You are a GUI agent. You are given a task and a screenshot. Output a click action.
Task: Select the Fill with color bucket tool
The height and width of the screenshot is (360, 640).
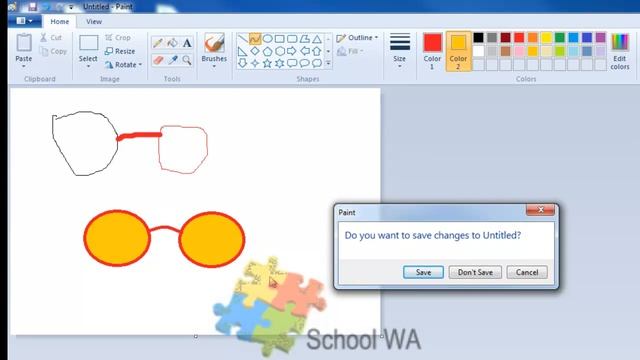(173, 43)
